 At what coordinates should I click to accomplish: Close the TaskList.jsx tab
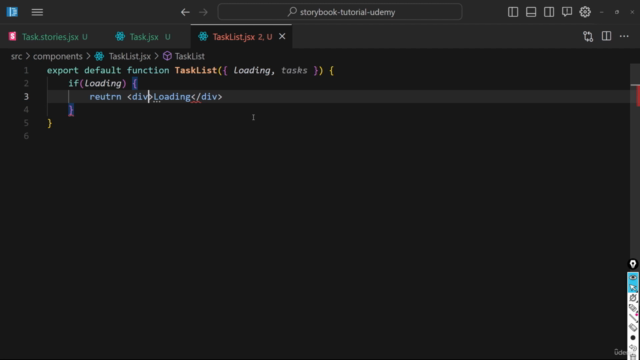click(x=282, y=36)
